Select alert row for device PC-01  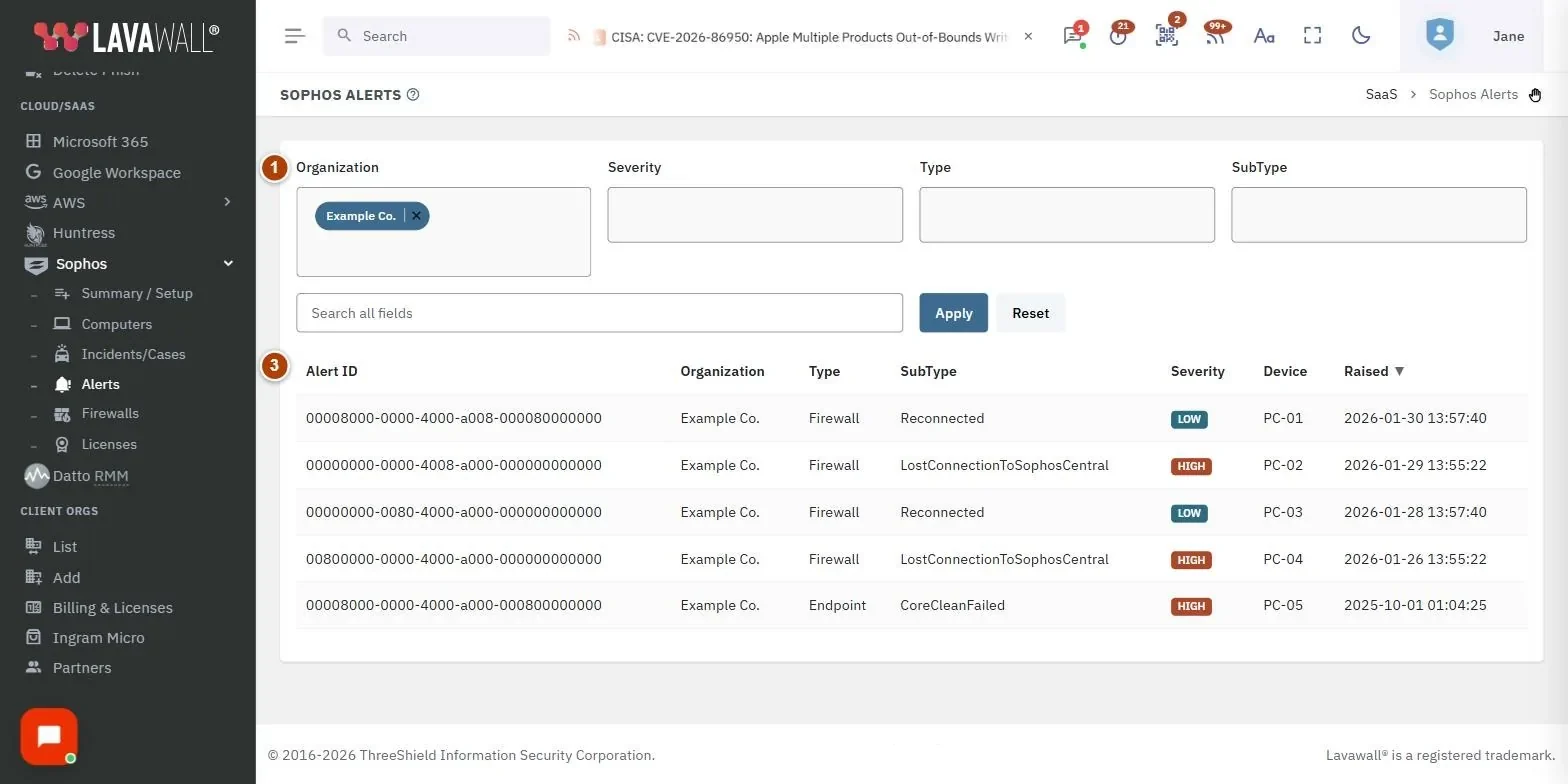click(912, 418)
